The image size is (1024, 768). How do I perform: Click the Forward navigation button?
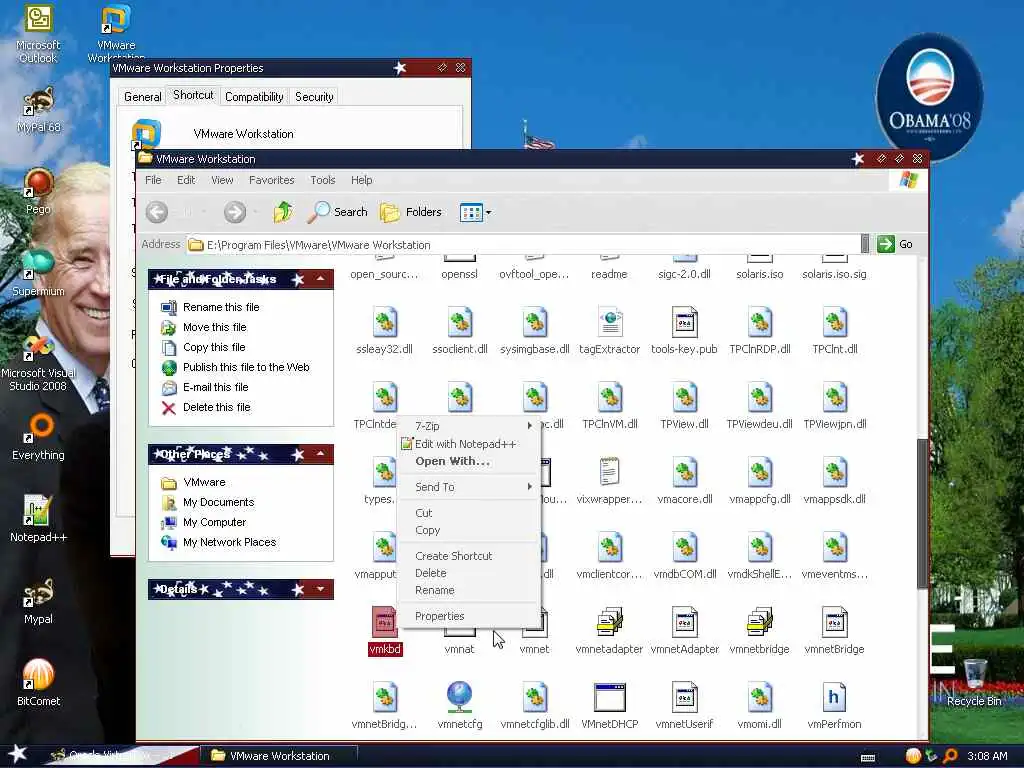click(x=235, y=212)
